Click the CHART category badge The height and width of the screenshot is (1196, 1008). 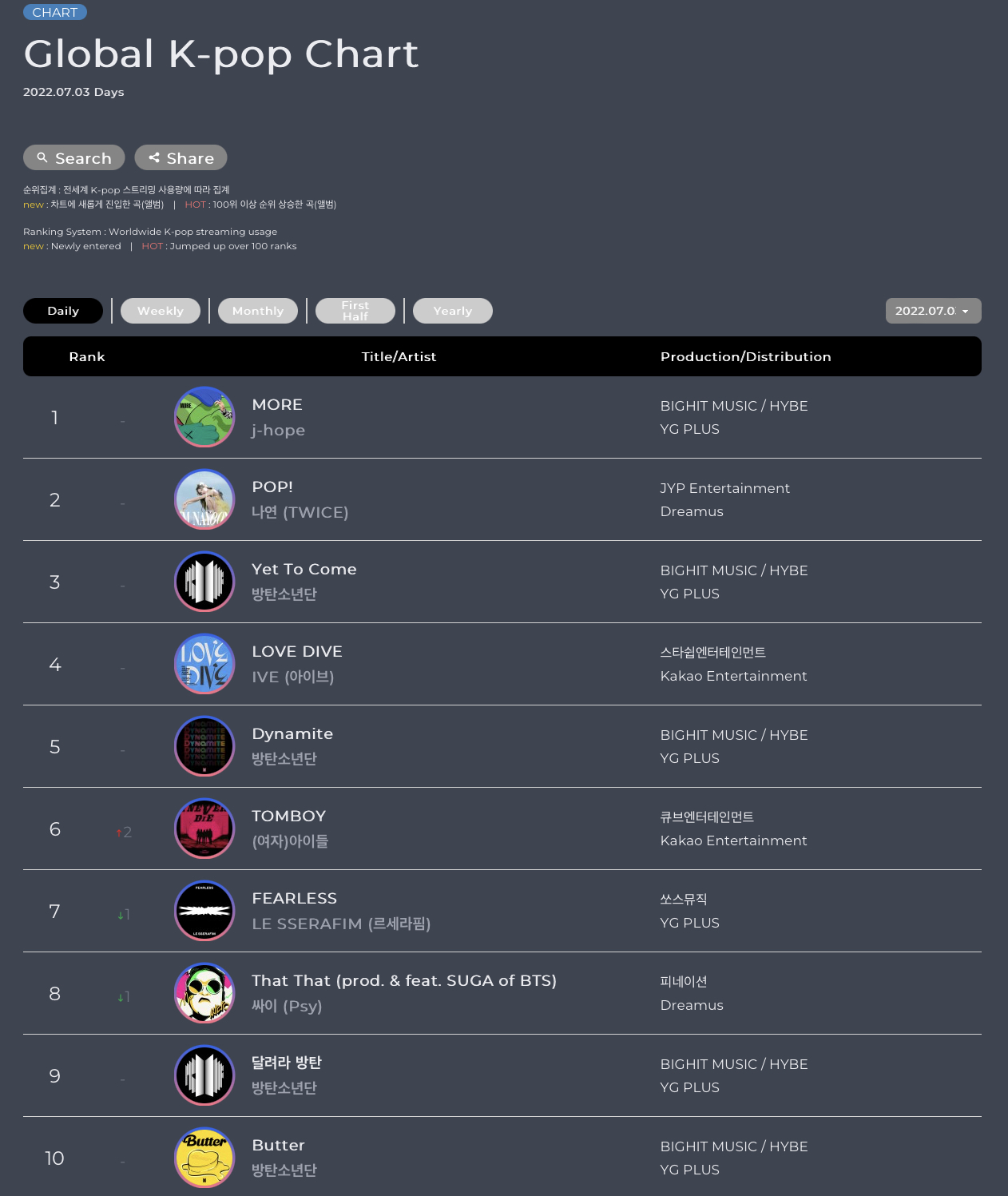pos(55,12)
